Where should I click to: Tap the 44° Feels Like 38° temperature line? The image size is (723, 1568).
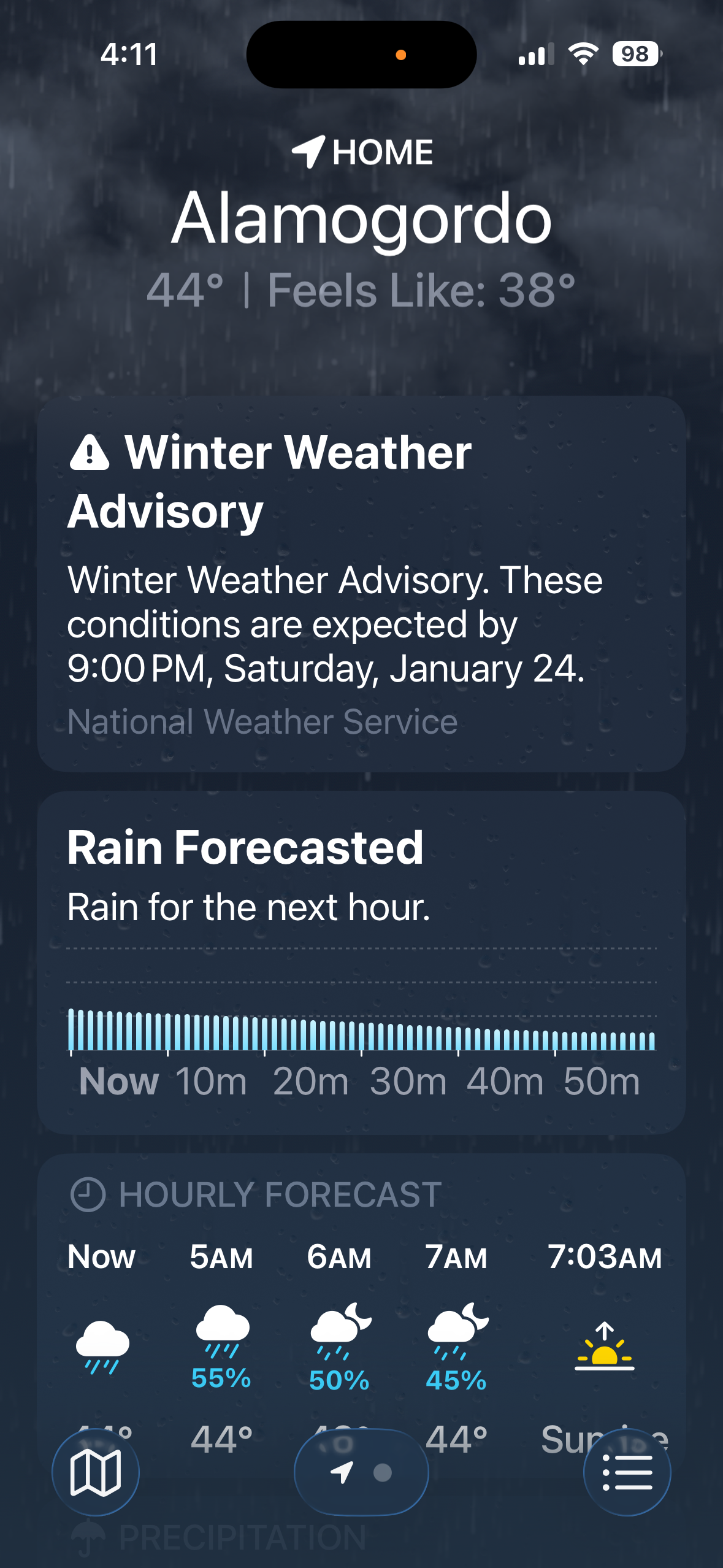[x=361, y=290]
